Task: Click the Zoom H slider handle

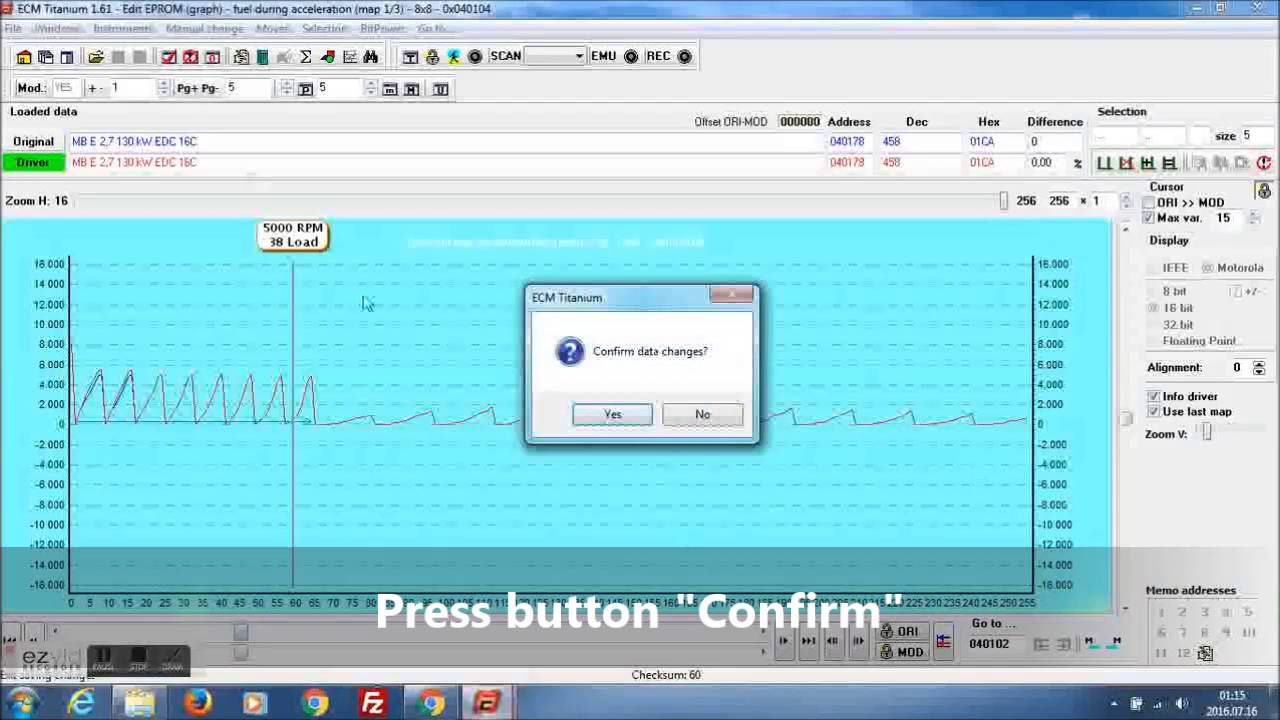Action: tap(1003, 201)
